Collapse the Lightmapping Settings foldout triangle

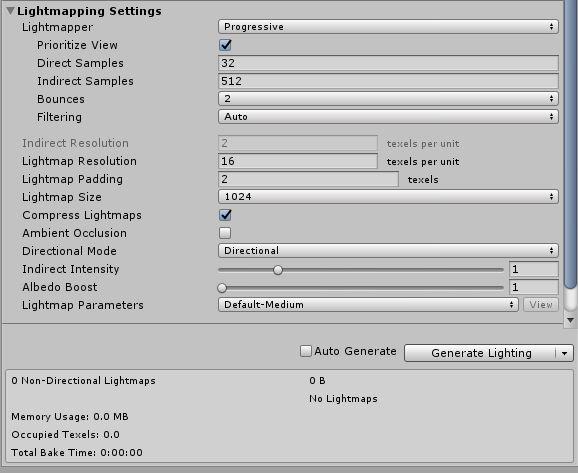[10, 11]
